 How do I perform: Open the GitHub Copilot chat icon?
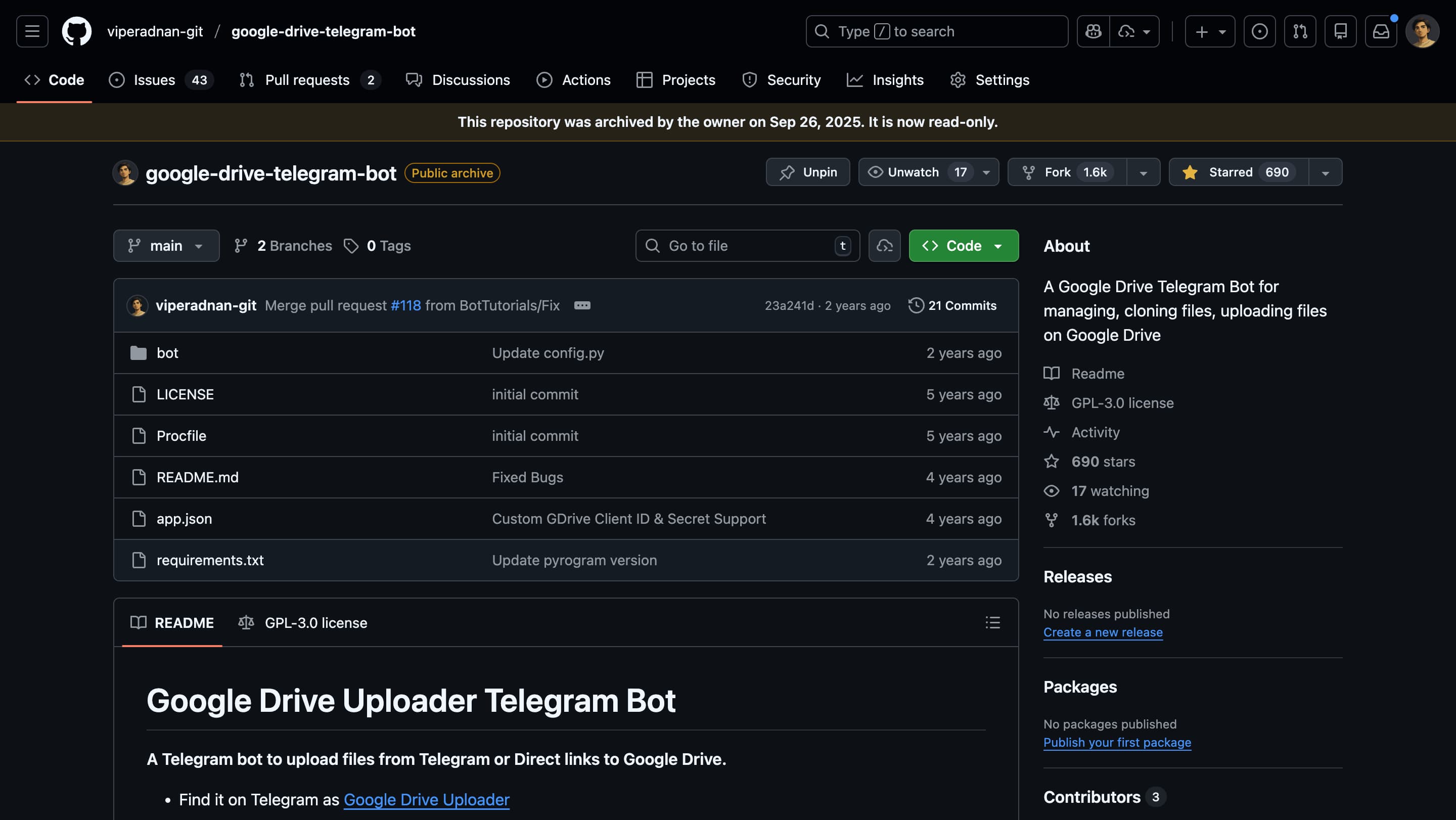[x=1093, y=31]
